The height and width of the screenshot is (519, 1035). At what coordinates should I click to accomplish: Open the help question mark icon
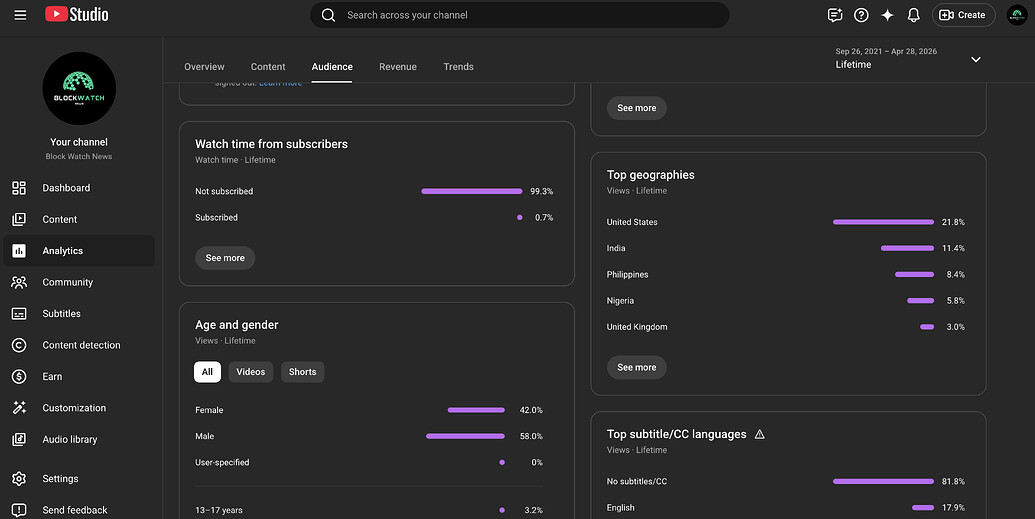pyautogui.click(x=861, y=15)
